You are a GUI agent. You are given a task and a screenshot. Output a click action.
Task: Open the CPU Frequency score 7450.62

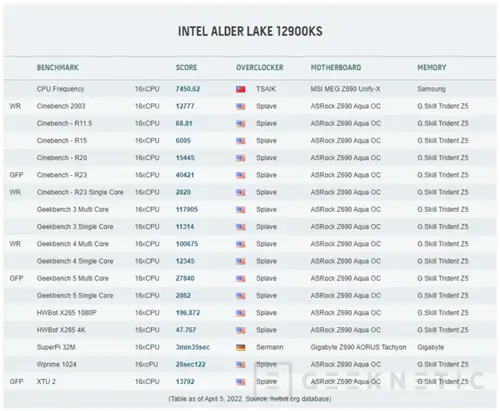pyautogui.click(x=188, y=89)
